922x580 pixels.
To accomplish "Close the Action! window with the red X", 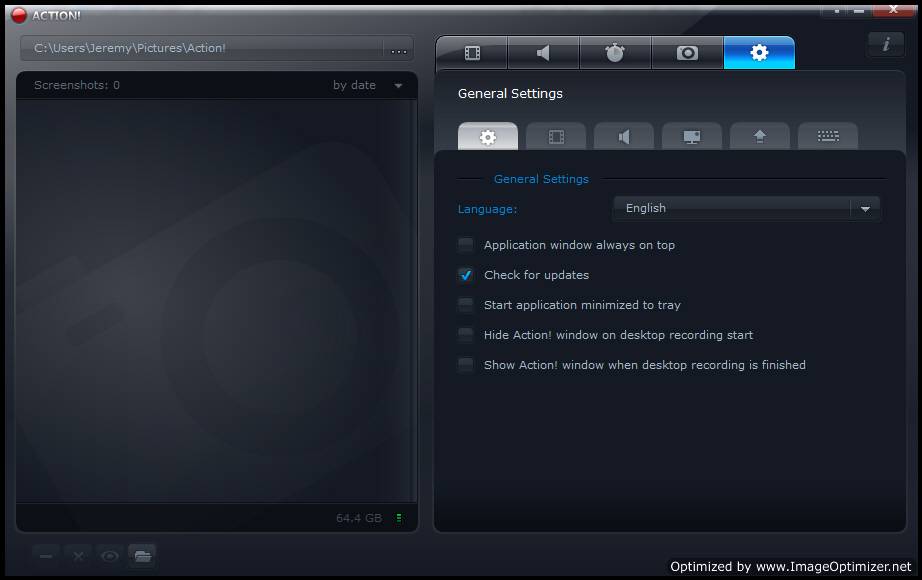I will [893, 9].
